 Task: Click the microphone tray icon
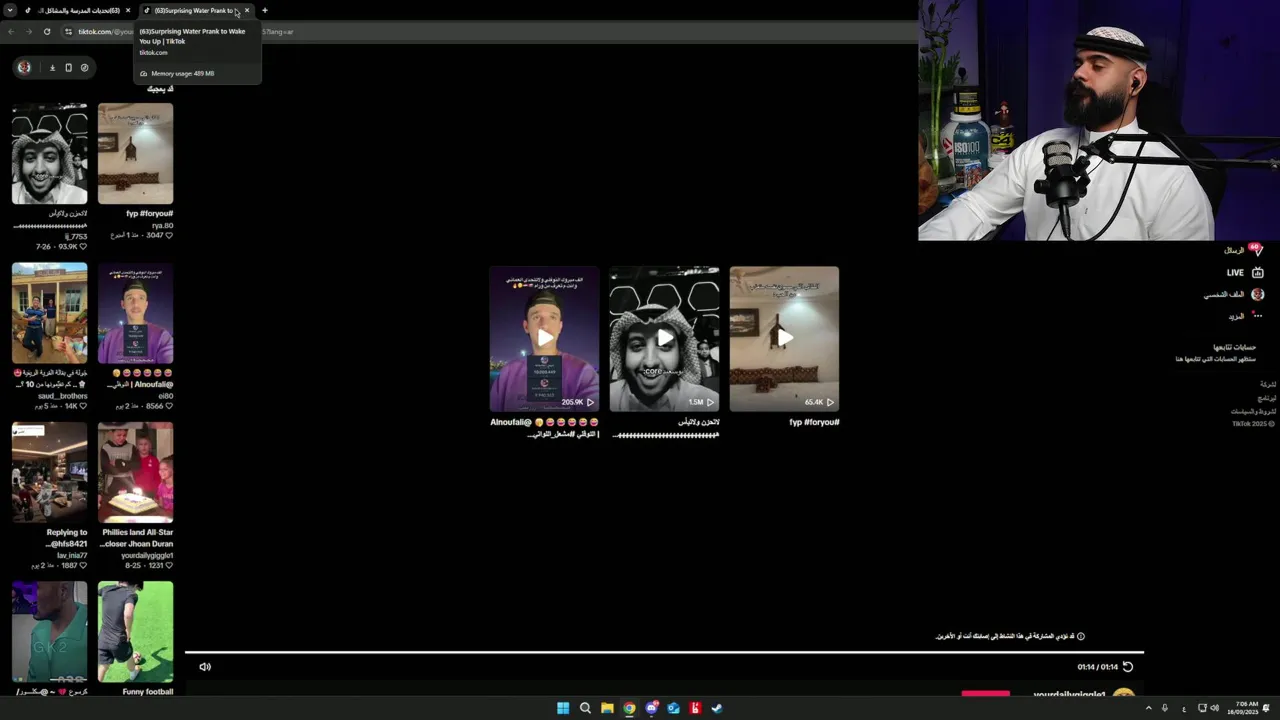1165,708
